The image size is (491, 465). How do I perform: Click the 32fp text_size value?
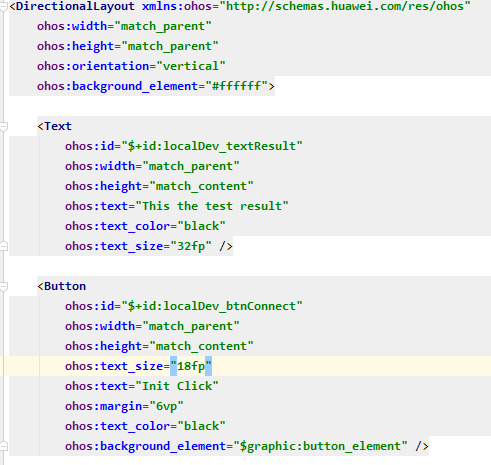click(x=191, y=246)
